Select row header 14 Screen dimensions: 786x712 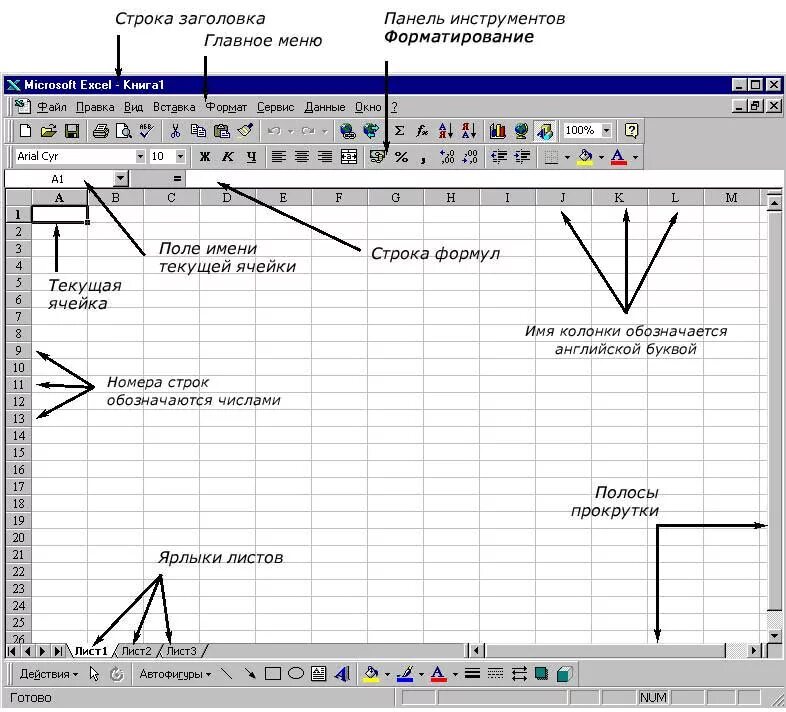click(19, 436)
